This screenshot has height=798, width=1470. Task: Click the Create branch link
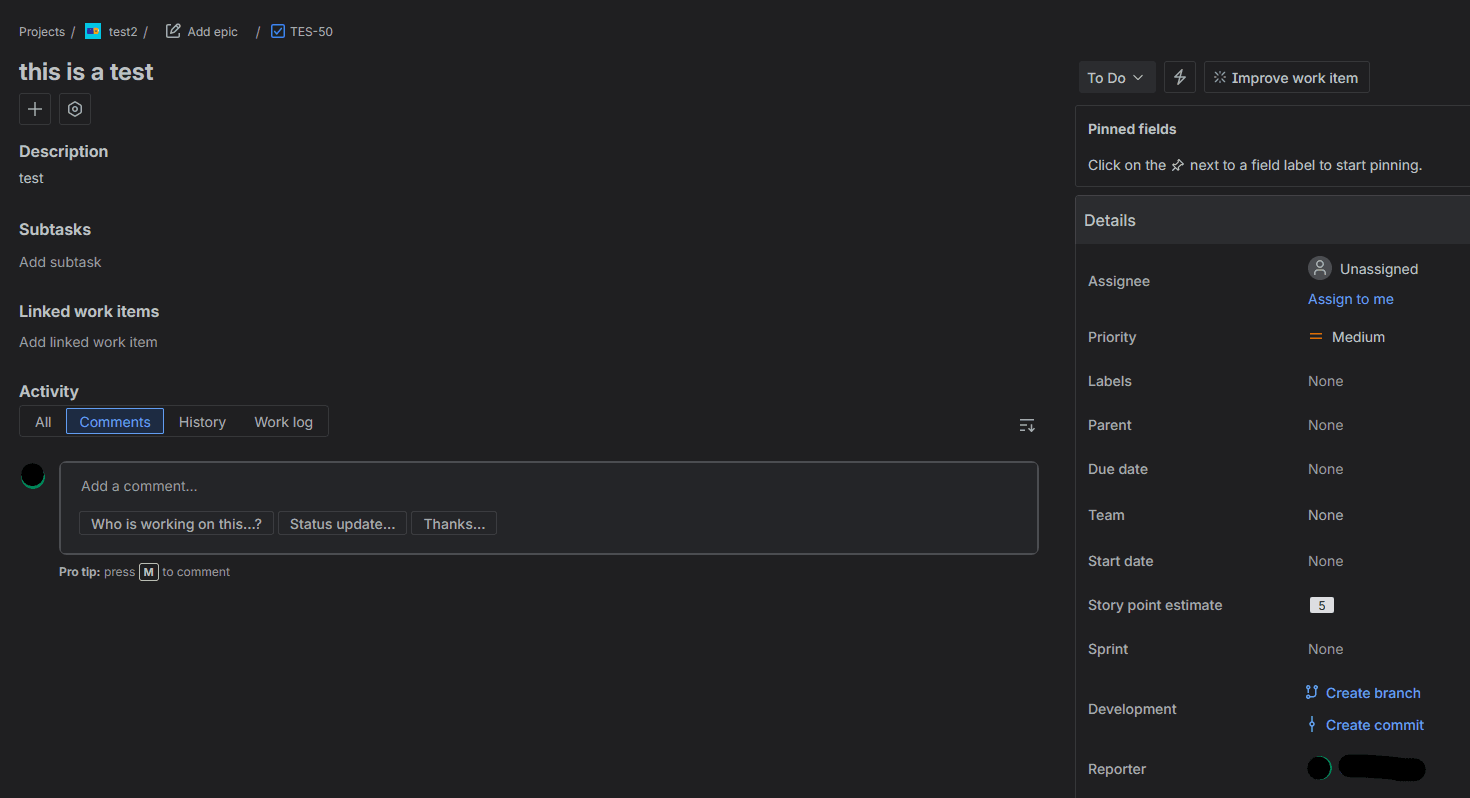coord(1372,693)
